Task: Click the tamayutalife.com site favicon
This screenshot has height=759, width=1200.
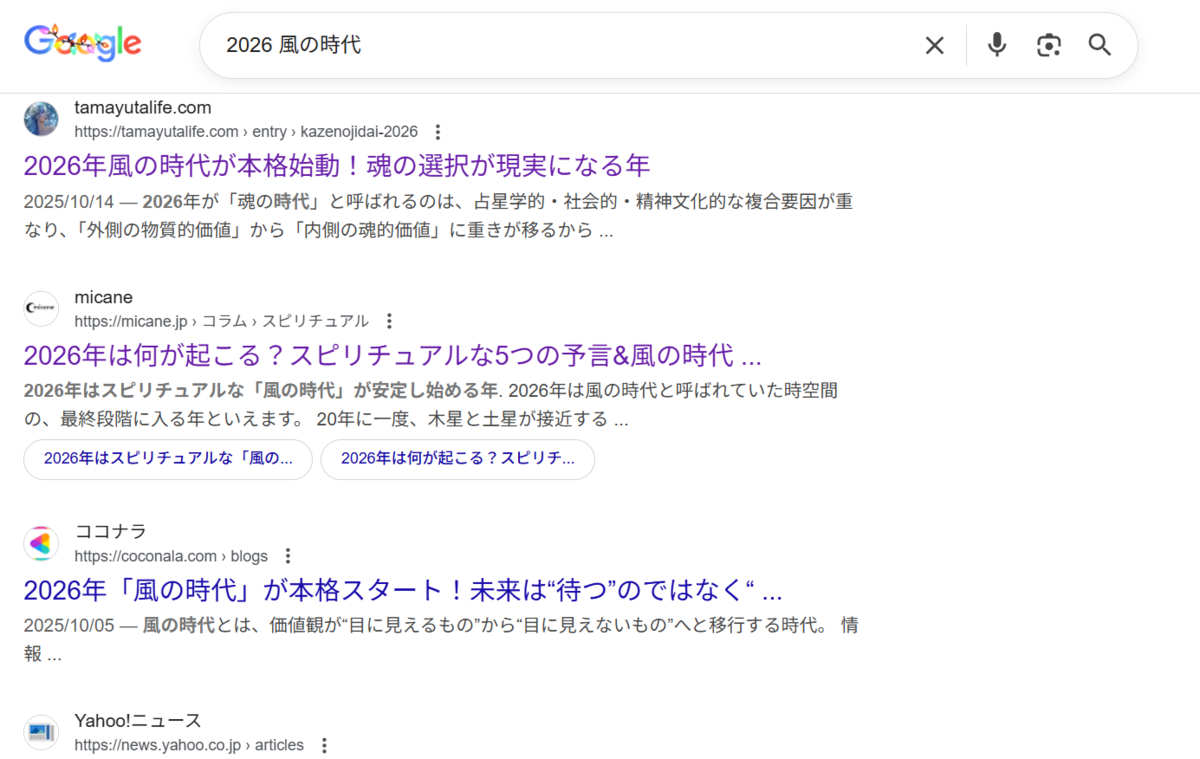Action: pos(41,119)
